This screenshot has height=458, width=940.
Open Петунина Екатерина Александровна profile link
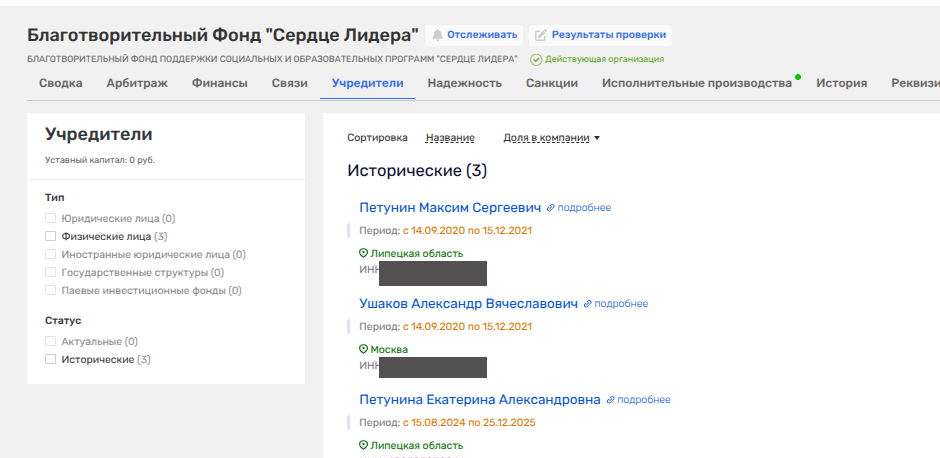(480, 399)
